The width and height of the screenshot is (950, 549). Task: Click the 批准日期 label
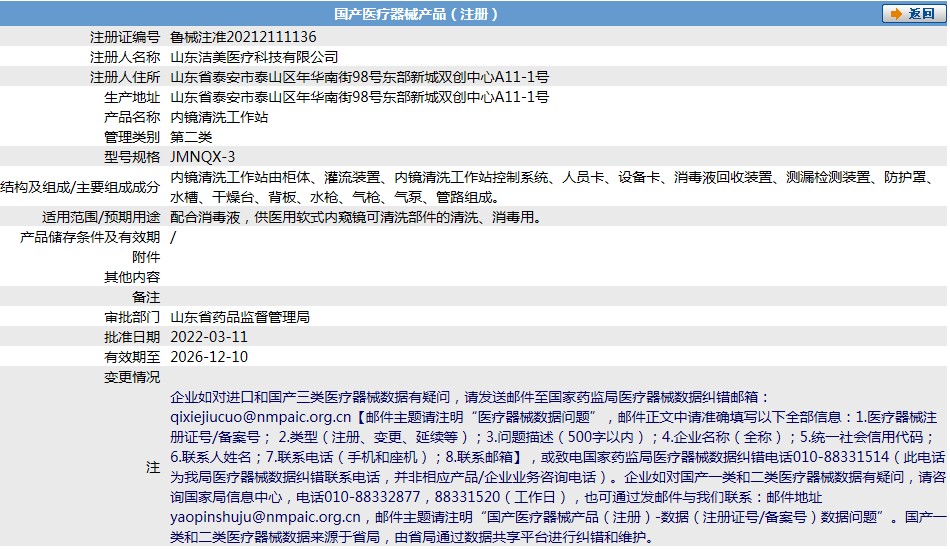132,337
